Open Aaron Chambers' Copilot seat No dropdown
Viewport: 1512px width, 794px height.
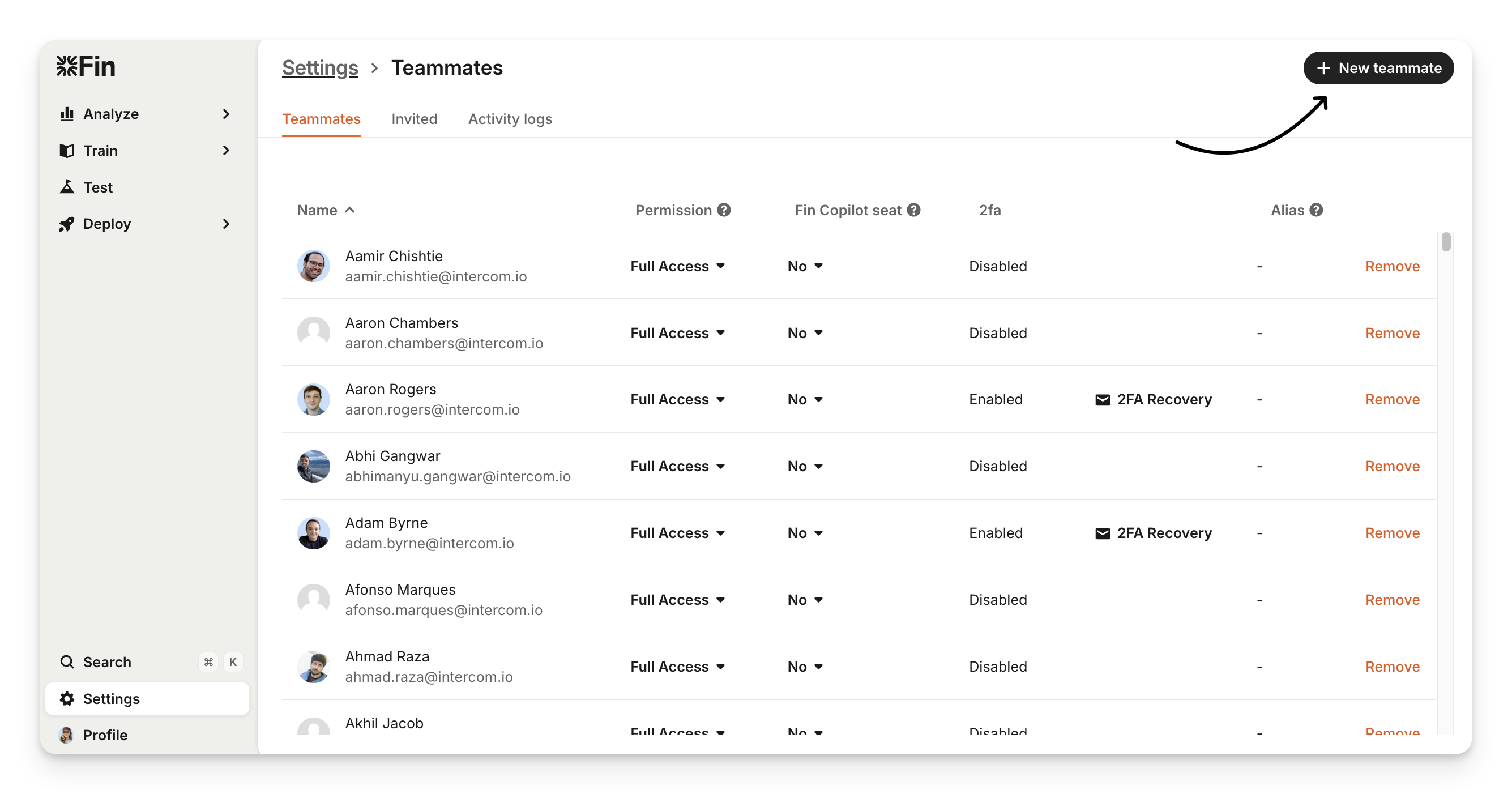(x=805, y=334)
